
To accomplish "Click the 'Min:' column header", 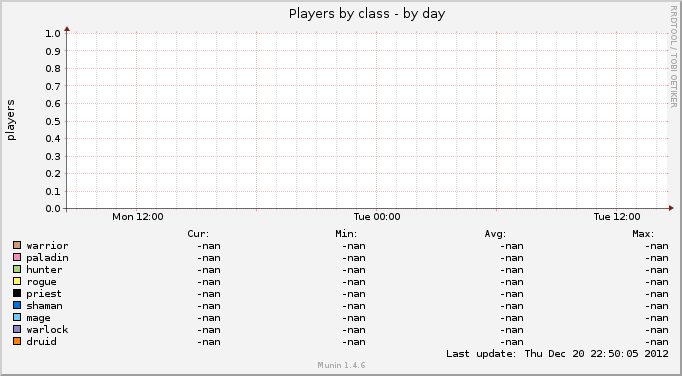I will pos(346,234).
